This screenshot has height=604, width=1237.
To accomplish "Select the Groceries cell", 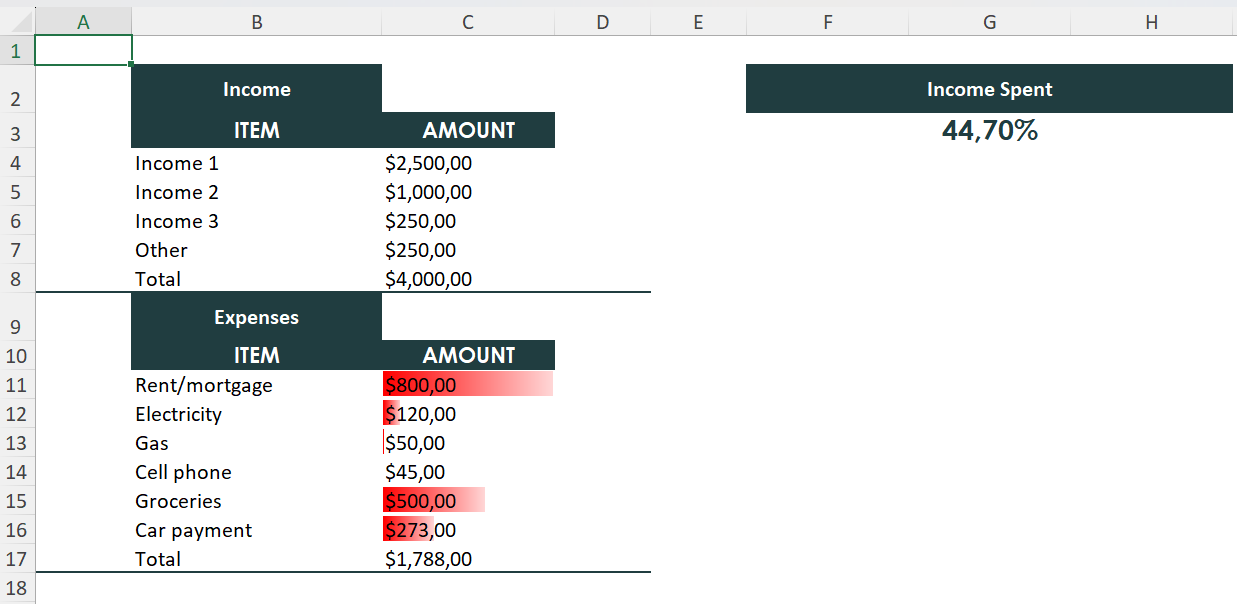I will pyautogui.click(x=256, y=501).
